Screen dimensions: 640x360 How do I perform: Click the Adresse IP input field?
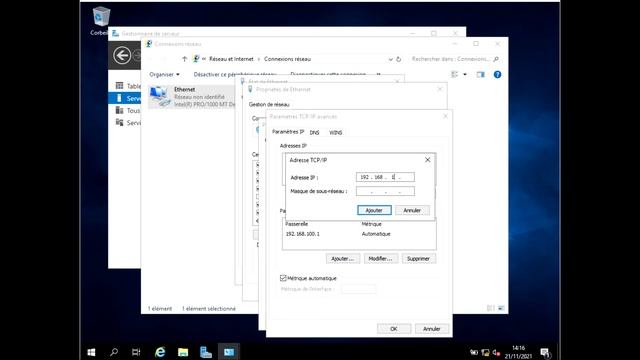pos(385,177)
